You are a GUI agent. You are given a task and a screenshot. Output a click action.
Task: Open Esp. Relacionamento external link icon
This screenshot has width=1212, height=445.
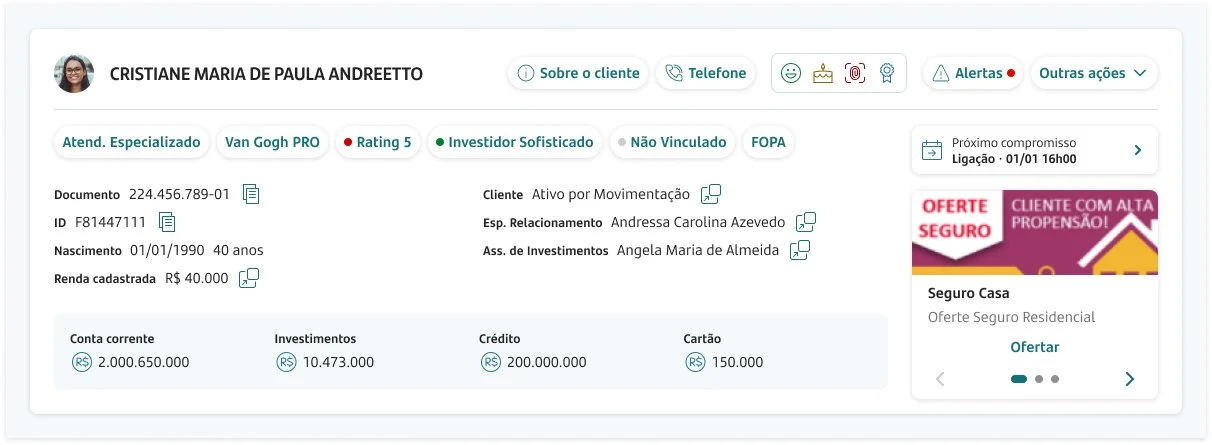pos(806,222)
